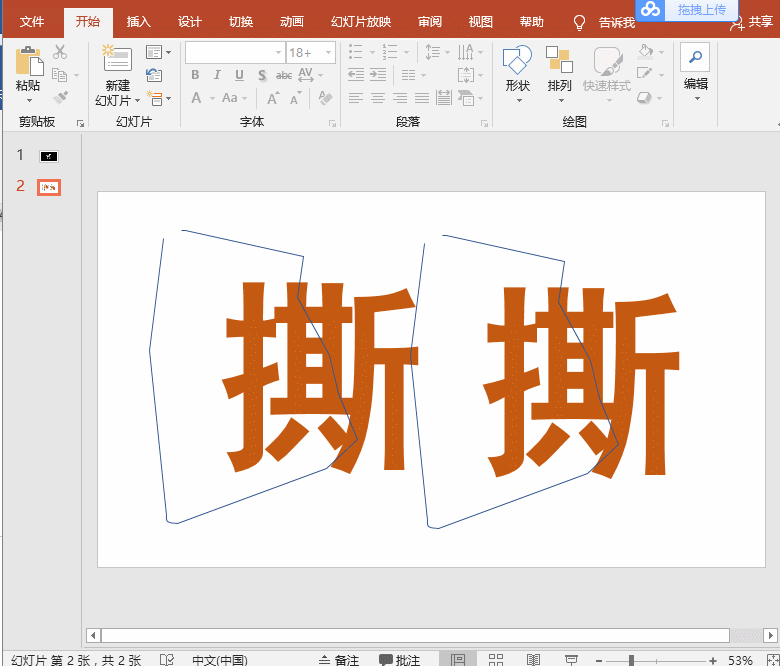The width and height of the screenshot is (780, 666).
Task: Click the Columns icon
Action: 408,75
